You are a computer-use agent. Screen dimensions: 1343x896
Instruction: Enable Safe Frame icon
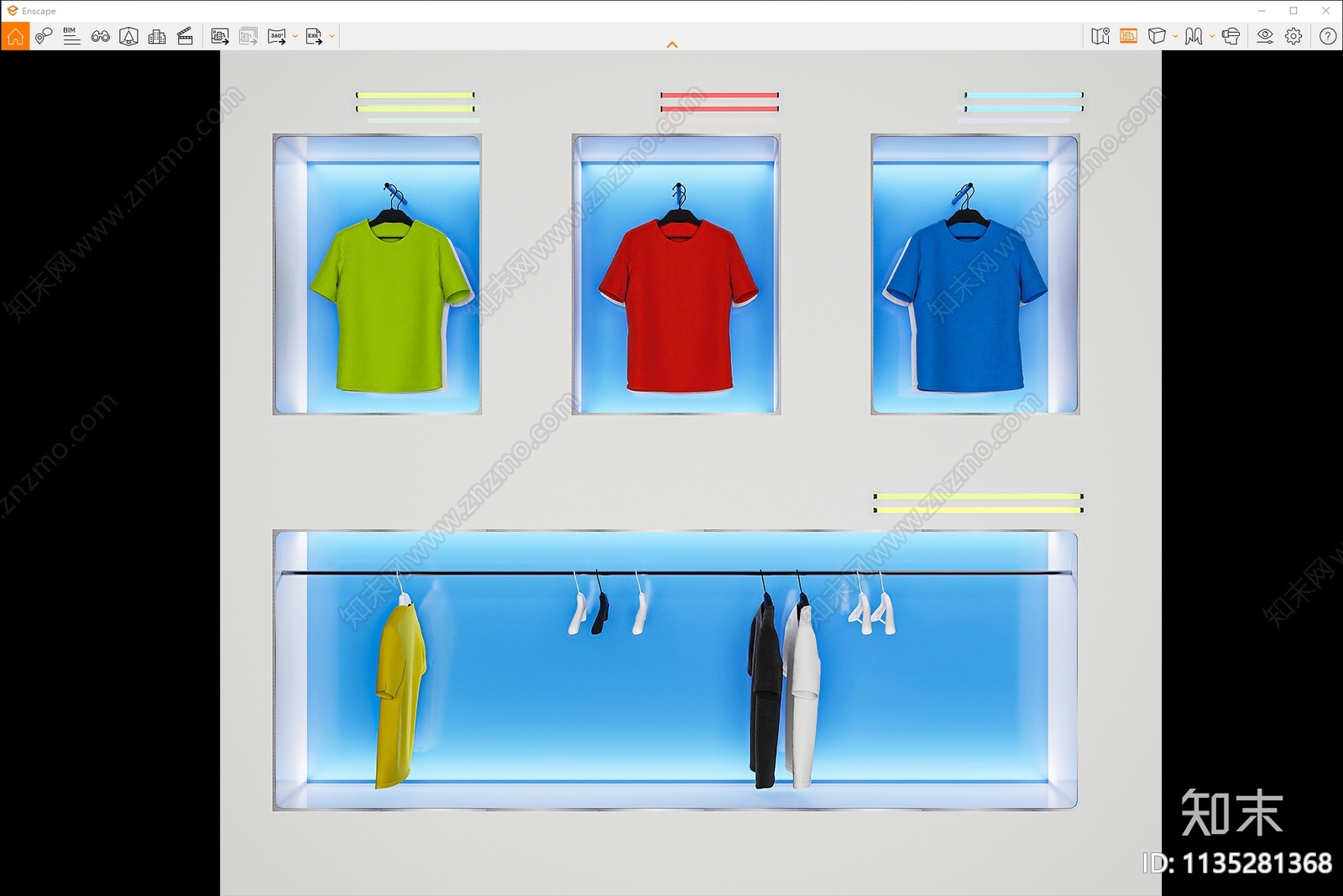(x=128, y=36)
